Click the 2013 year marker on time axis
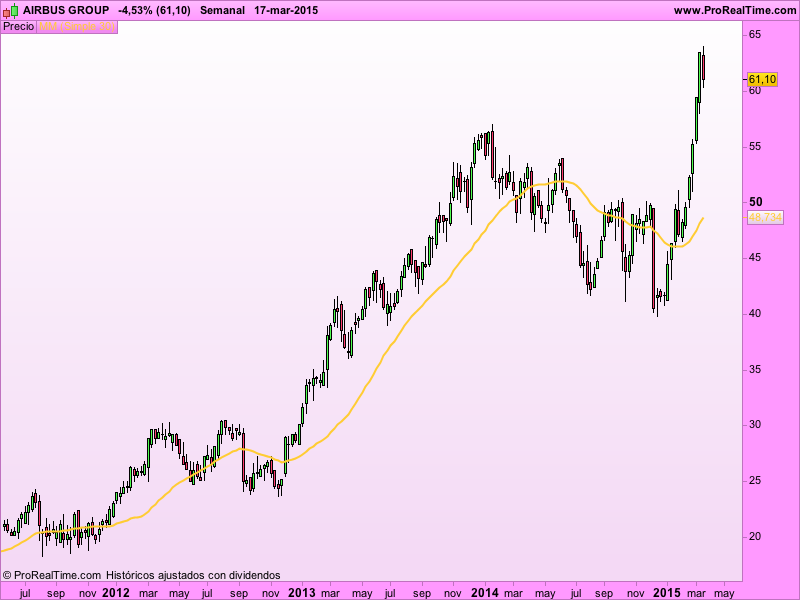Image resolution: width=800 pixels, height=600 pixels. 302,593
